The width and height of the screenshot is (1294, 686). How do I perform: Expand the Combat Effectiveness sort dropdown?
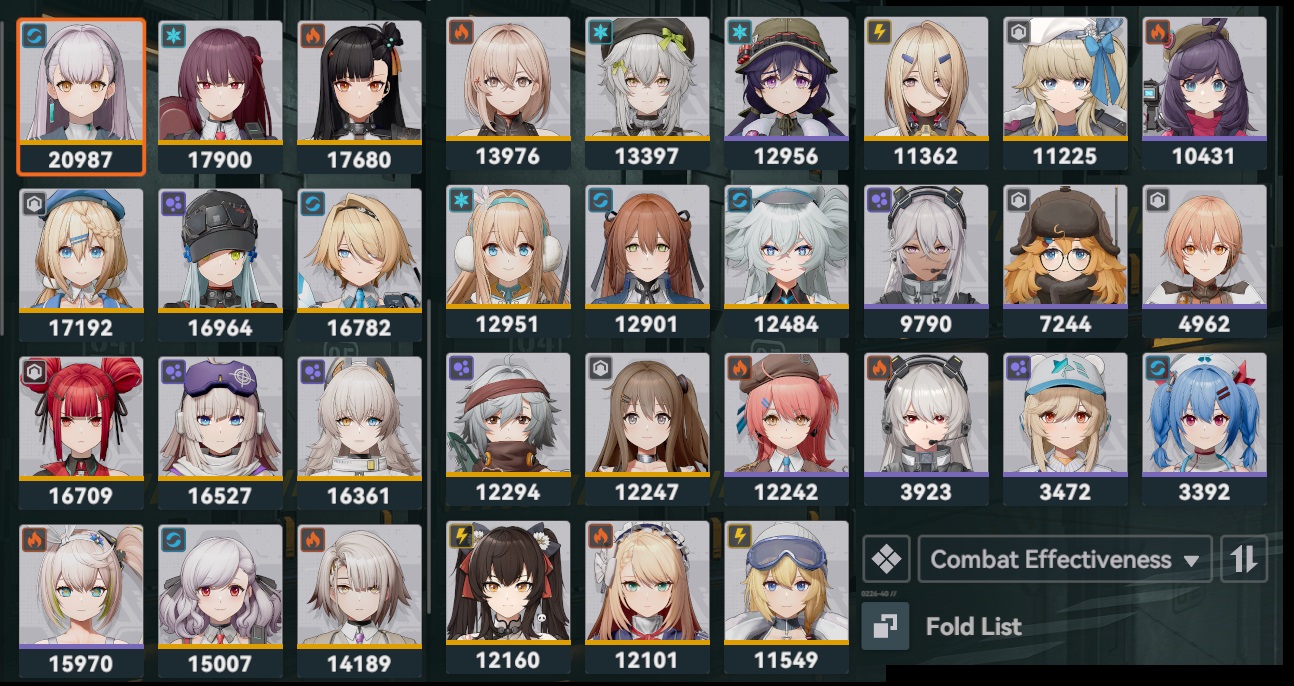pos(1065,559)
